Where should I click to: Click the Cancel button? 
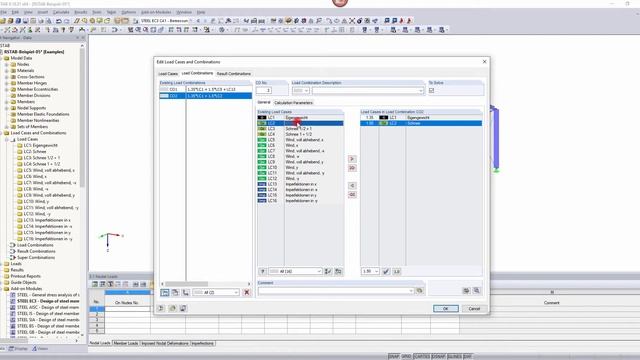(474, 309)
